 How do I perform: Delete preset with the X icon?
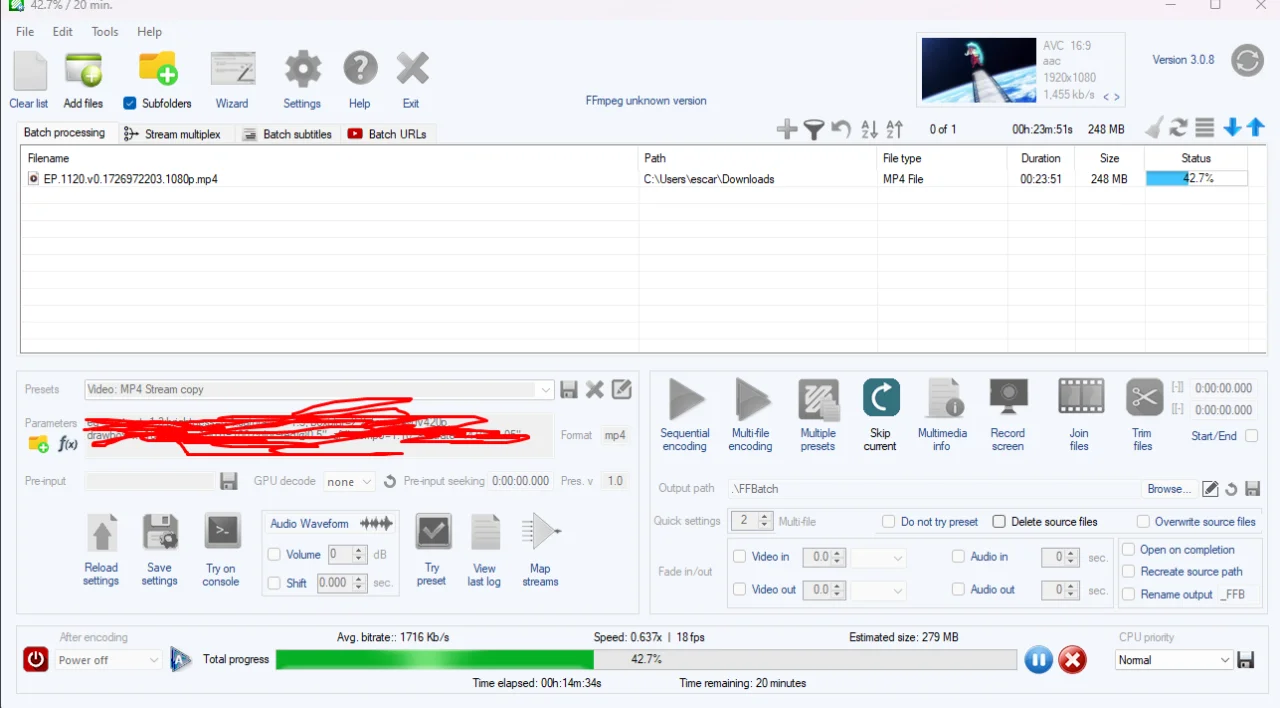click(x=595, y=390)
